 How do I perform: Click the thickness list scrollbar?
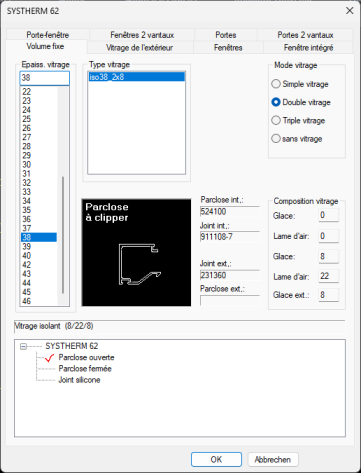coord(63,196)
